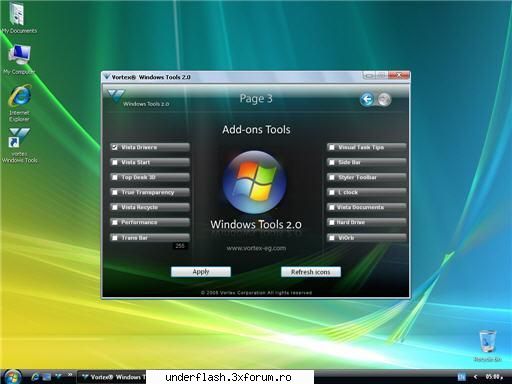Select Internet Explorer desktop icon
This screenshot has height=384, width=512.
click(x=19, y=103)
